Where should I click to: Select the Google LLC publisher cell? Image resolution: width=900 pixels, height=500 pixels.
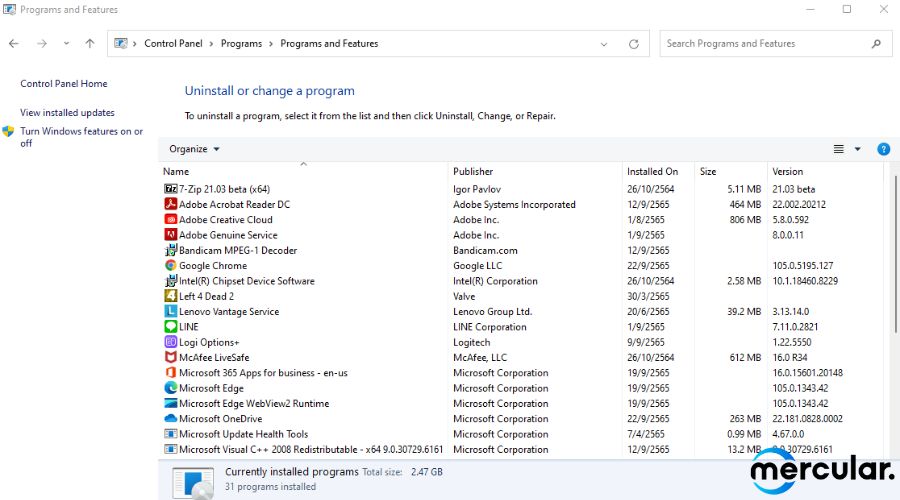[478, 266]
